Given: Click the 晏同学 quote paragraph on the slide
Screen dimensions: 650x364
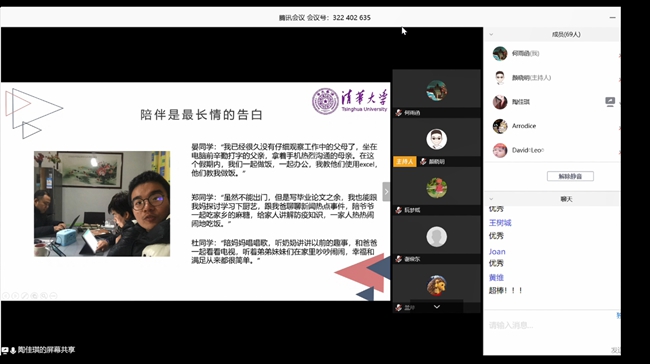Looking at the screenshot, I should (x=284, y=160).
